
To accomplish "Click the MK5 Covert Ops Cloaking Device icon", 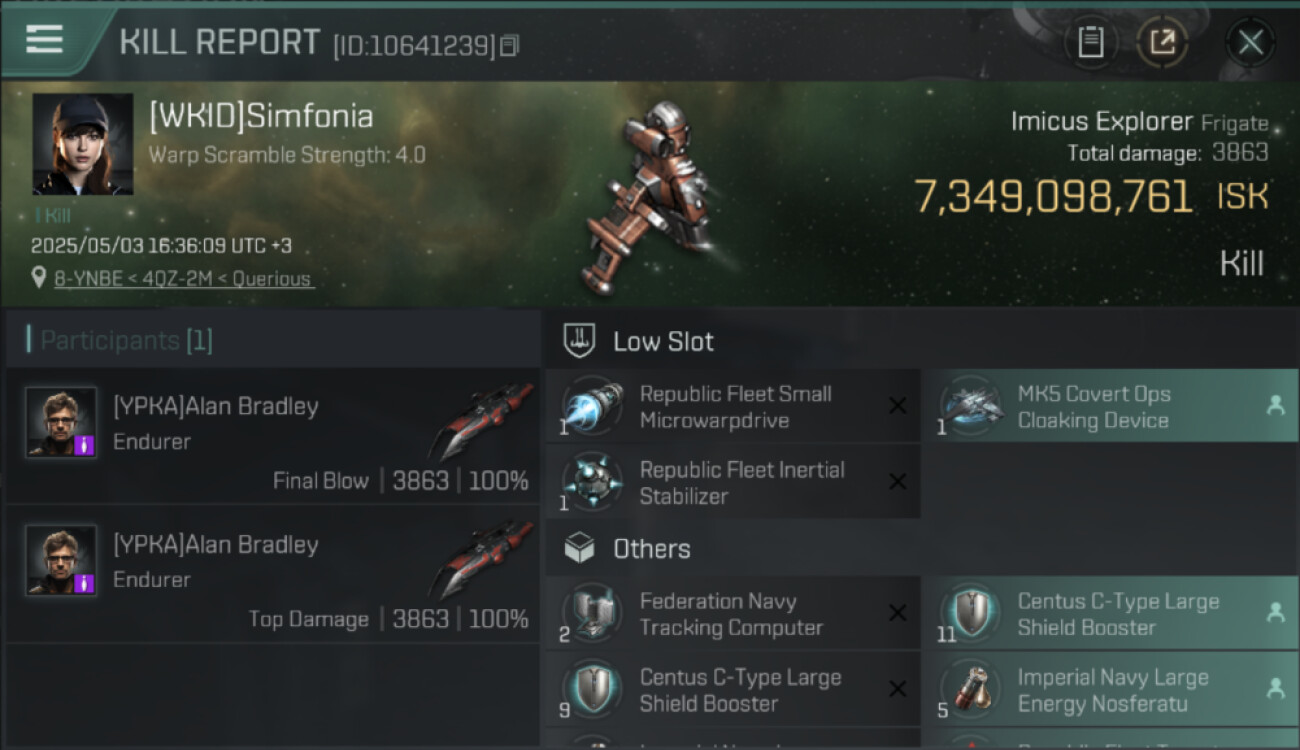I will [971, 407].
